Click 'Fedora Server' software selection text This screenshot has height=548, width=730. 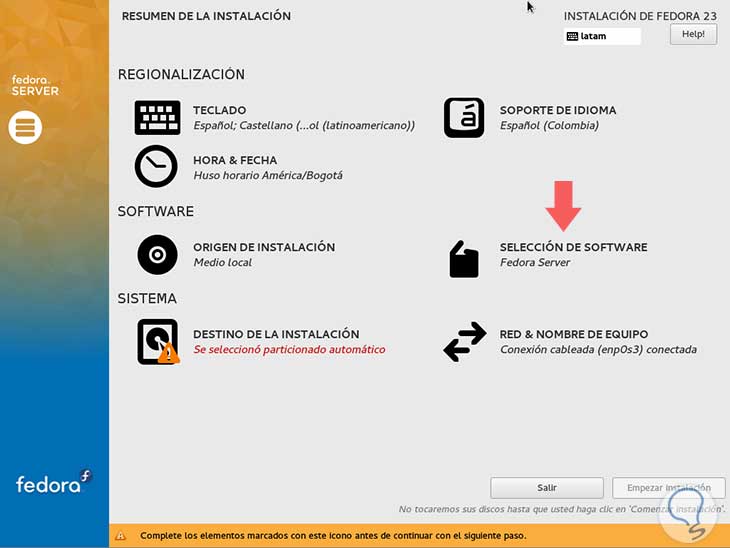pyautogui.click(x=535, y=263)
